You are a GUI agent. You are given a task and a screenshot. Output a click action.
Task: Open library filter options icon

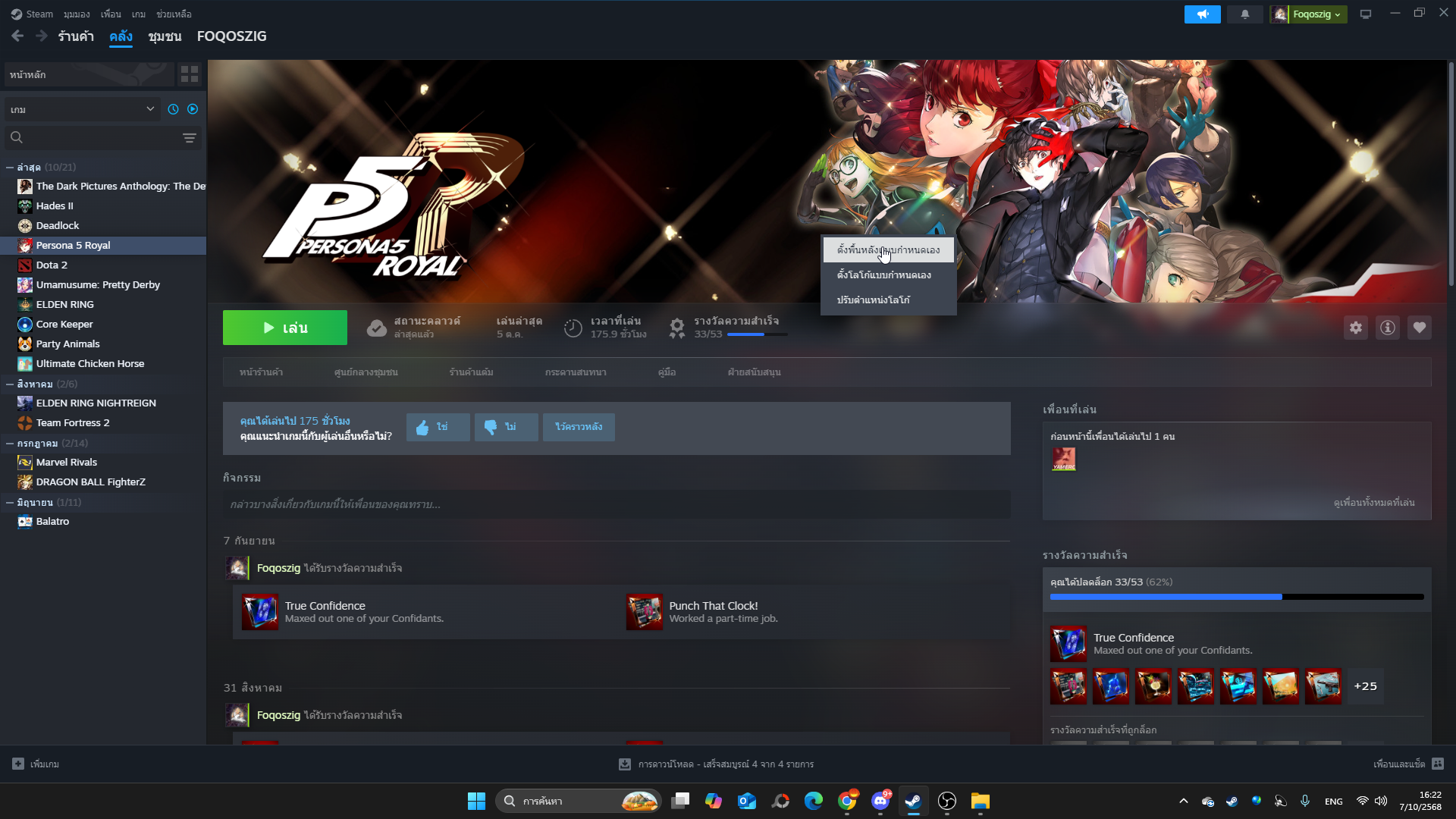(x=190, y=137)
